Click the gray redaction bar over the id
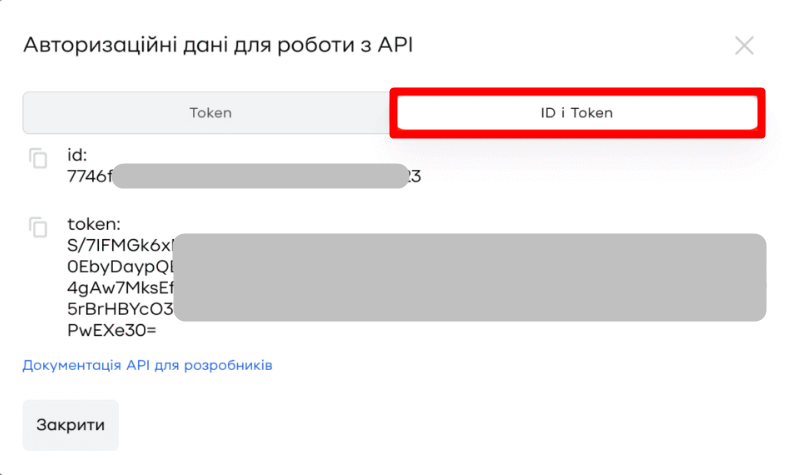The height and width of the screenshot is (475, 785). [260, 177]
